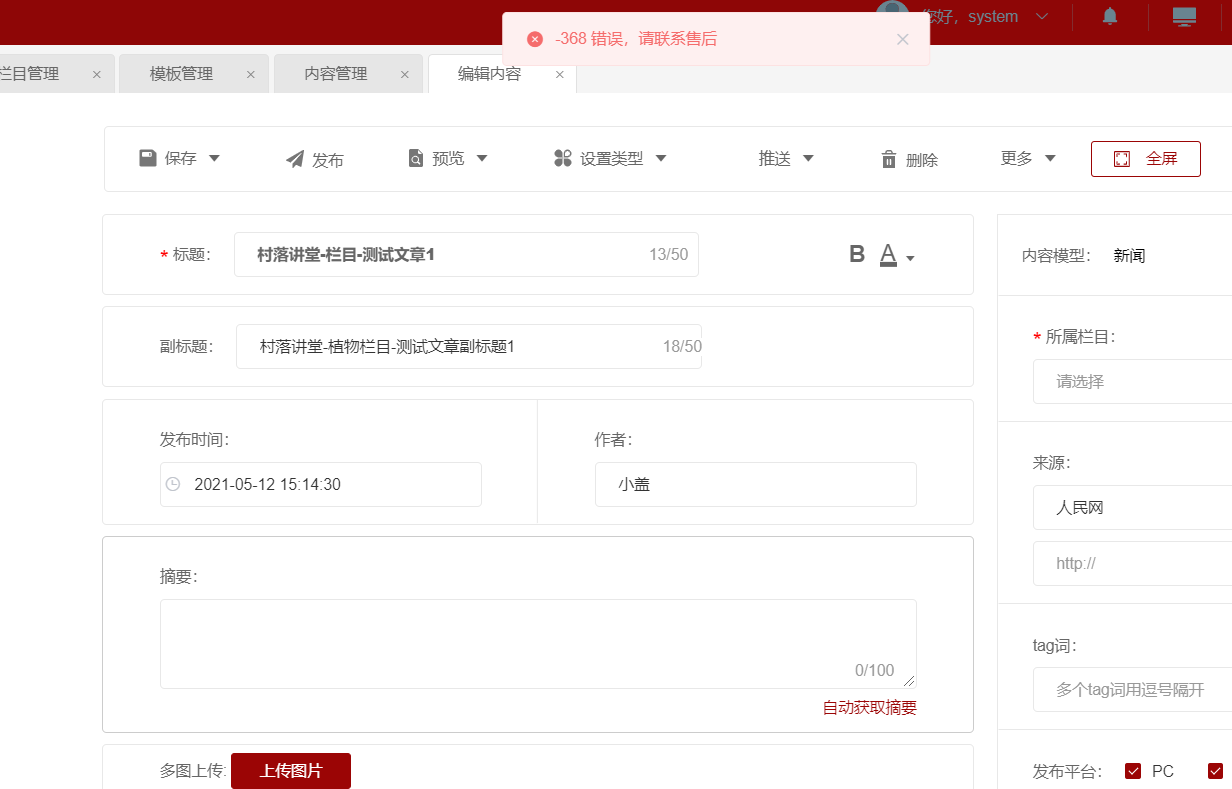Open the 所属栏目 select box

coord(1132,382)
